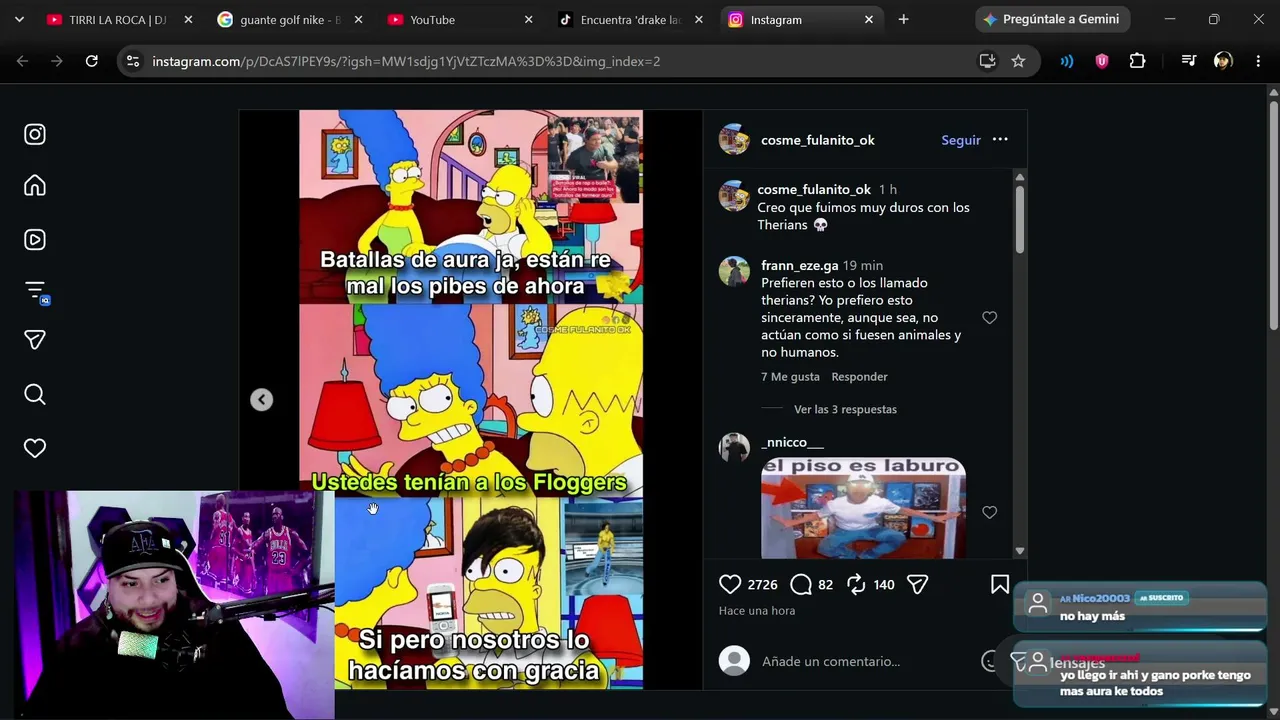Screen dimensions: 1280x720
Task: Open the red shield extension icon
Action: click(1102, 61)
